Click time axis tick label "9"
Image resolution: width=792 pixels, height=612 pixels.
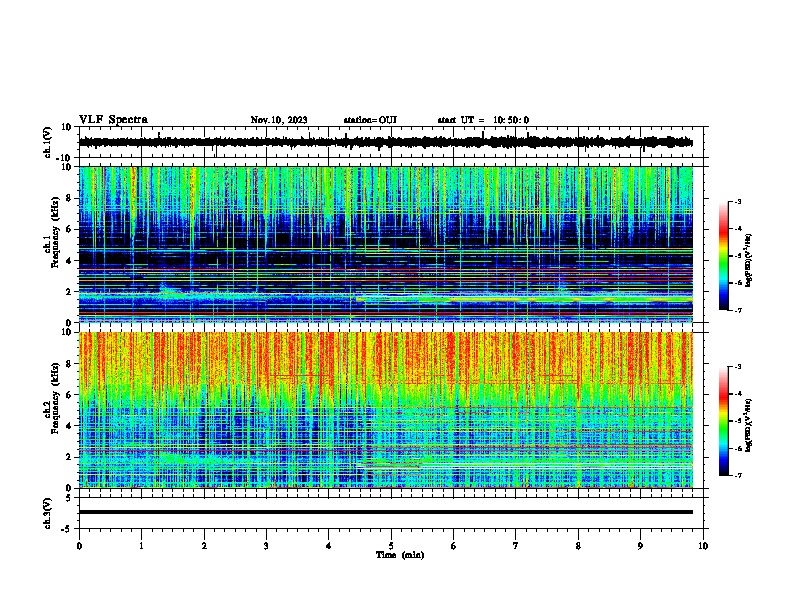640,546
